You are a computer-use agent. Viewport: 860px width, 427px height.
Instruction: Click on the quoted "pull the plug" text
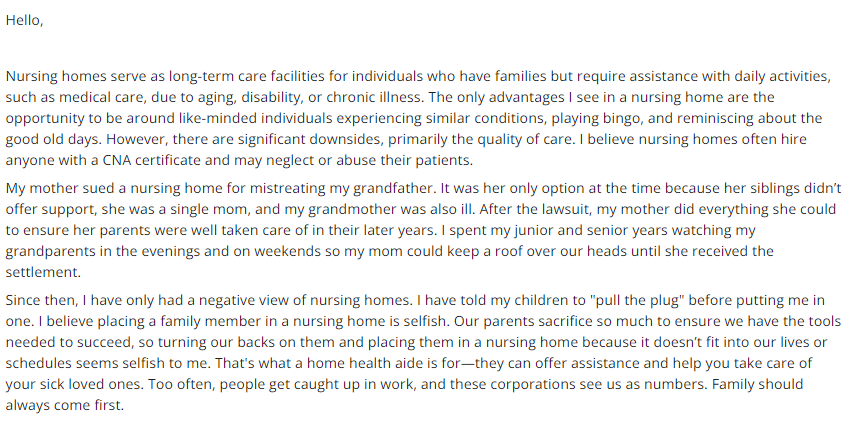pyautogui.click(x=636, y=300)
